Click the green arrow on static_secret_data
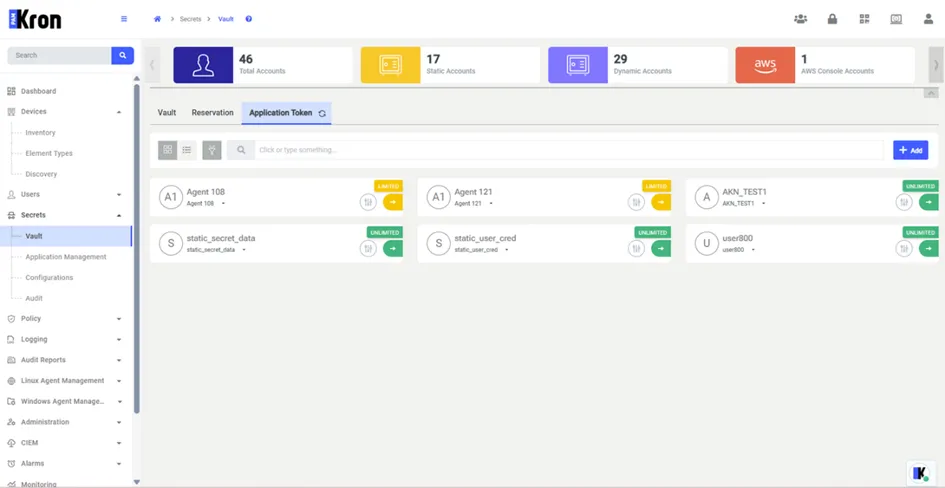The image size is (945, 488). coord(393,248)
